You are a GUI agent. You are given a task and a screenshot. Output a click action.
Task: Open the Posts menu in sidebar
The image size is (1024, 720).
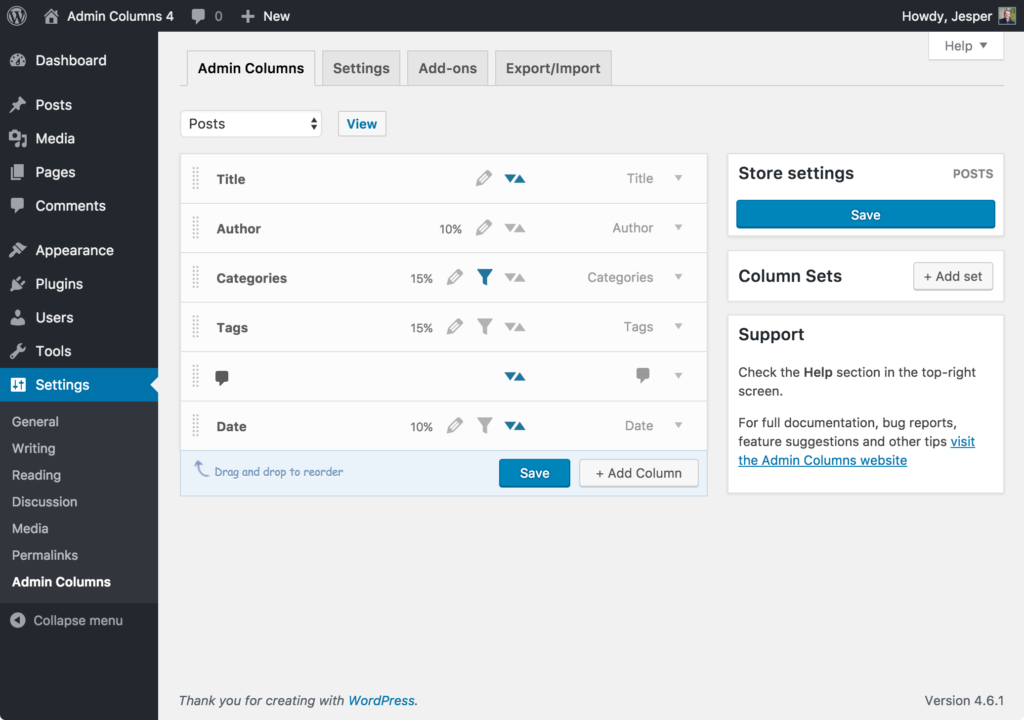(79, 105)
